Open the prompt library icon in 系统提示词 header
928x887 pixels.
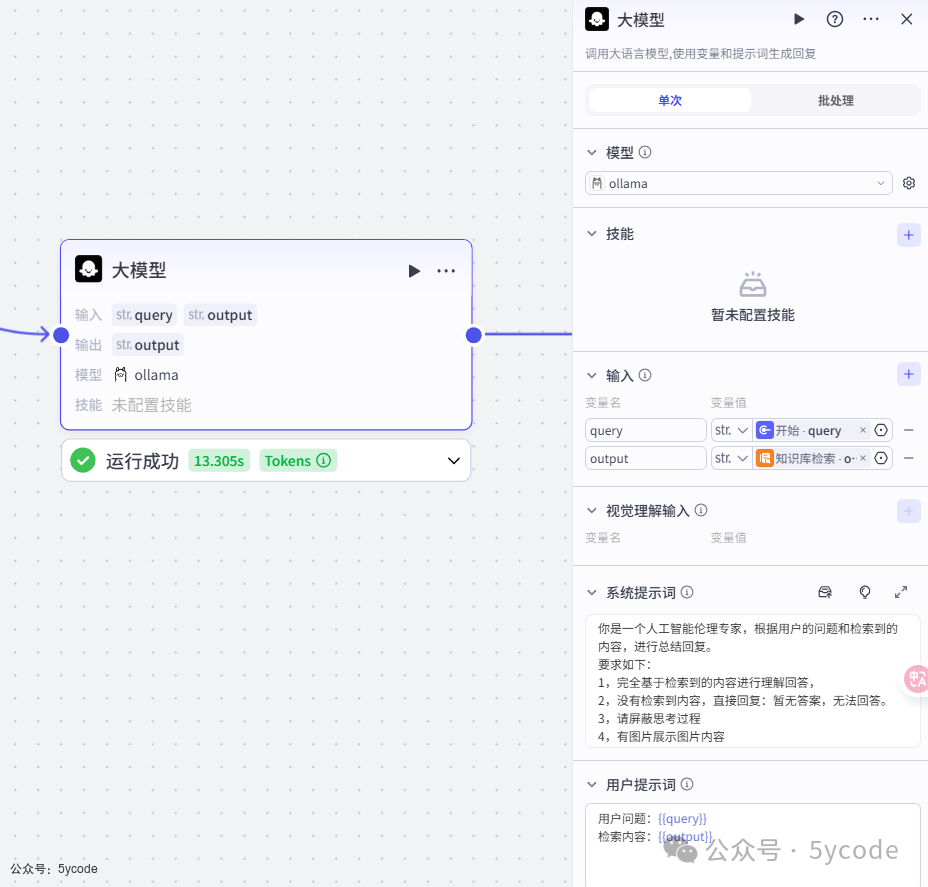(x=825, y=592)
